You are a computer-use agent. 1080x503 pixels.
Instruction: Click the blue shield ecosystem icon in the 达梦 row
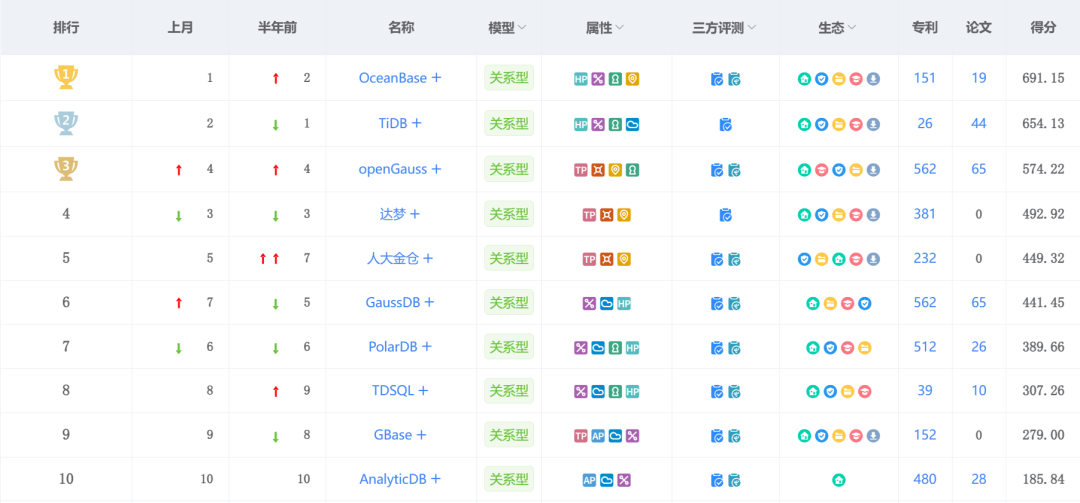tap(821, 215)
